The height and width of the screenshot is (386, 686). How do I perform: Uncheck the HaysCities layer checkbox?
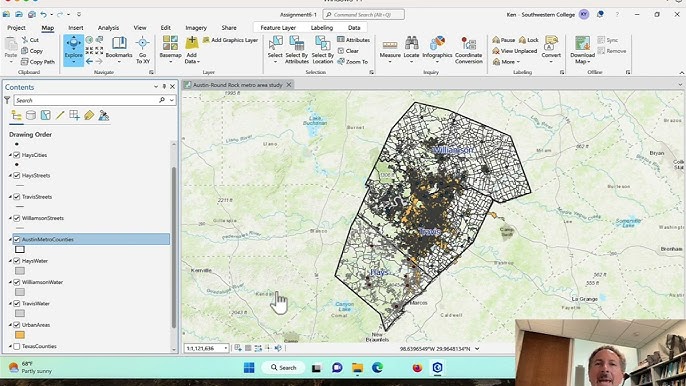(17, 155)
